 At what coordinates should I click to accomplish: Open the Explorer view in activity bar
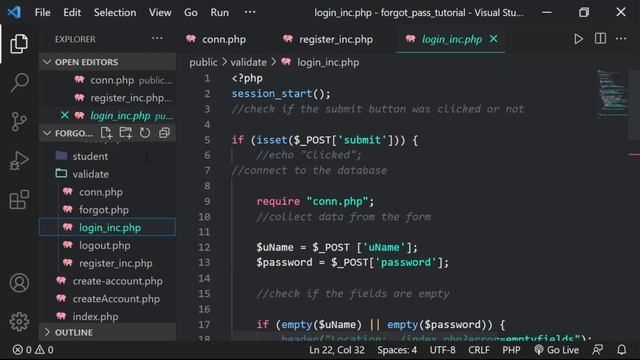(x=19, y=44)
